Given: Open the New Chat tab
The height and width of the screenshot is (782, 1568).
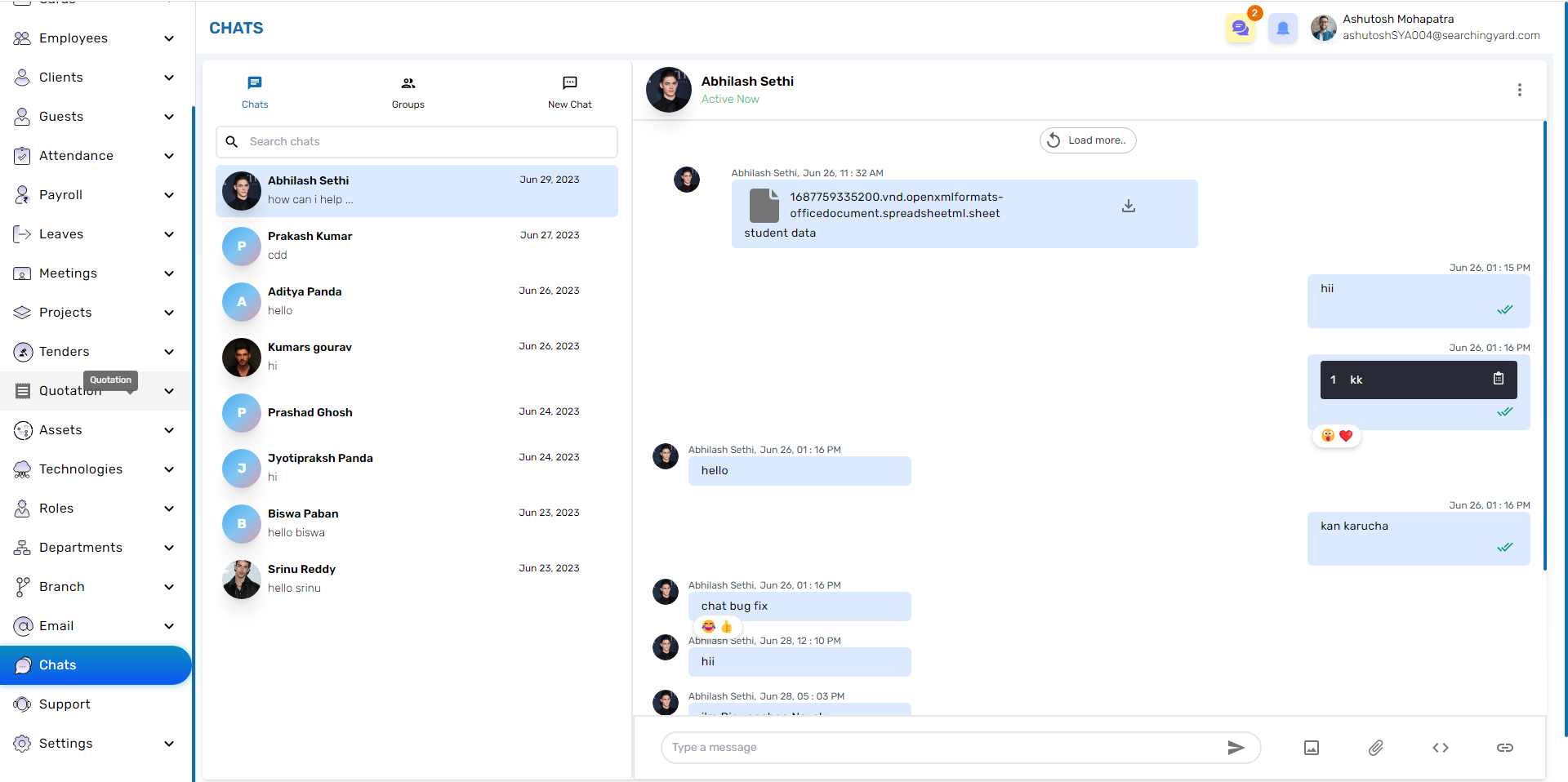Looking at the screenshot, I should click(x=569, y=92).
